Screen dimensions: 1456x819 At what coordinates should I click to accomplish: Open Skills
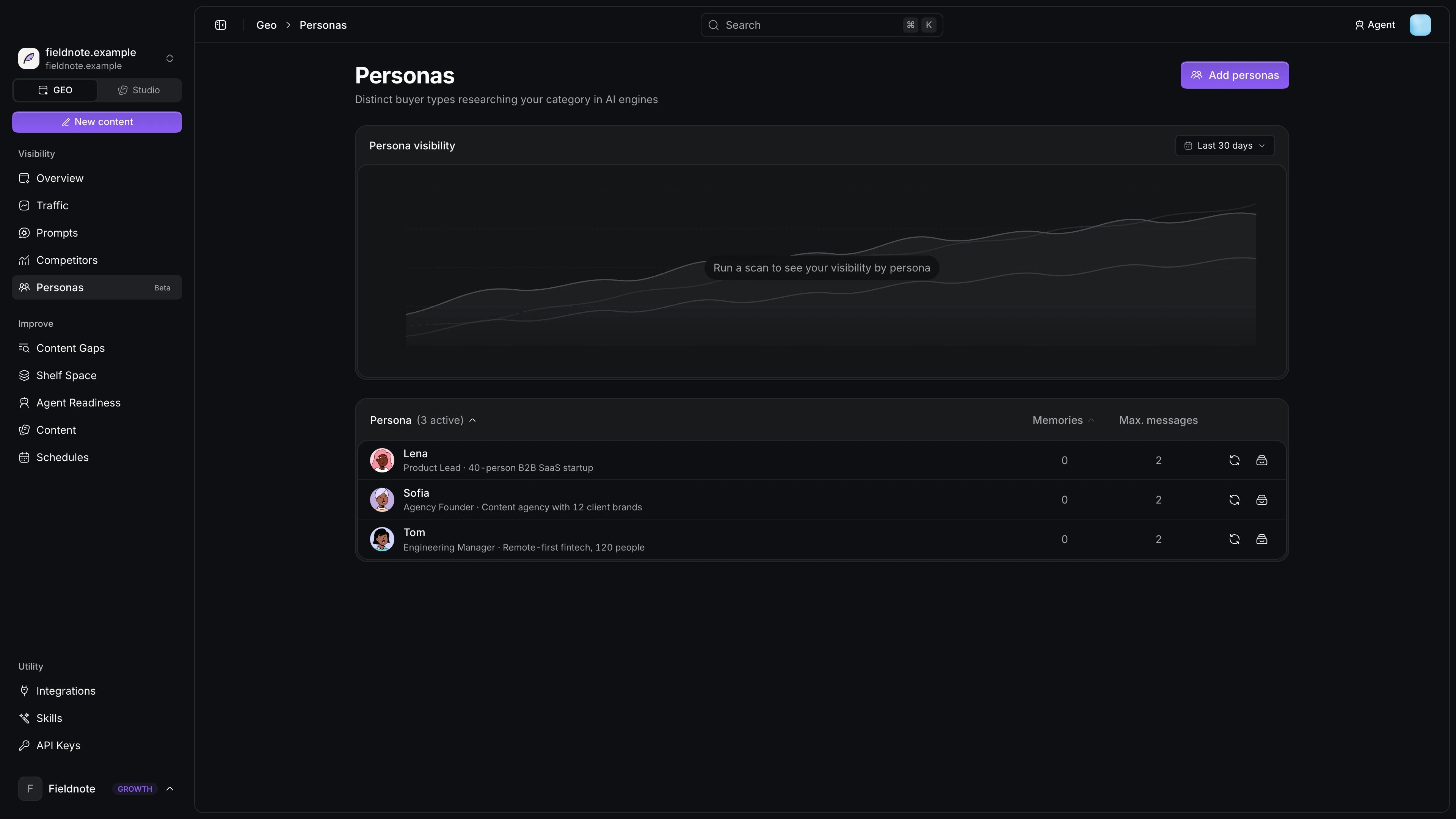pyautogui.click(x=97, y=718)
